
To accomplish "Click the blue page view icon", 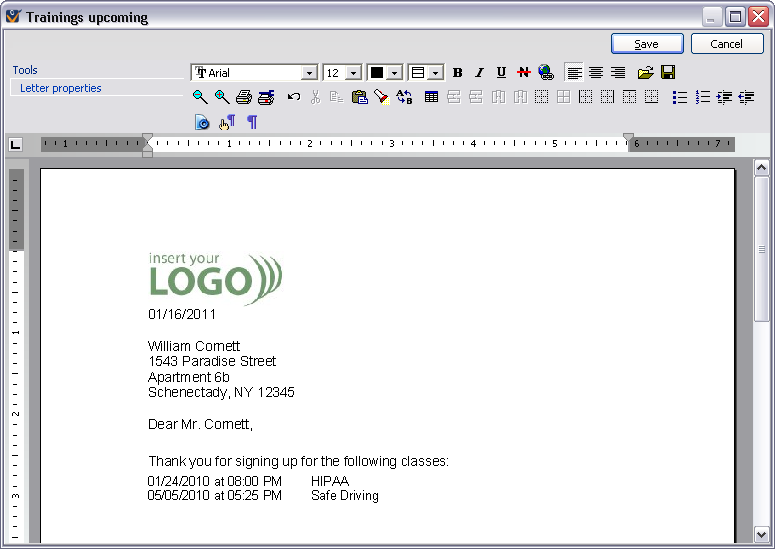I will [x=202, y=122].
